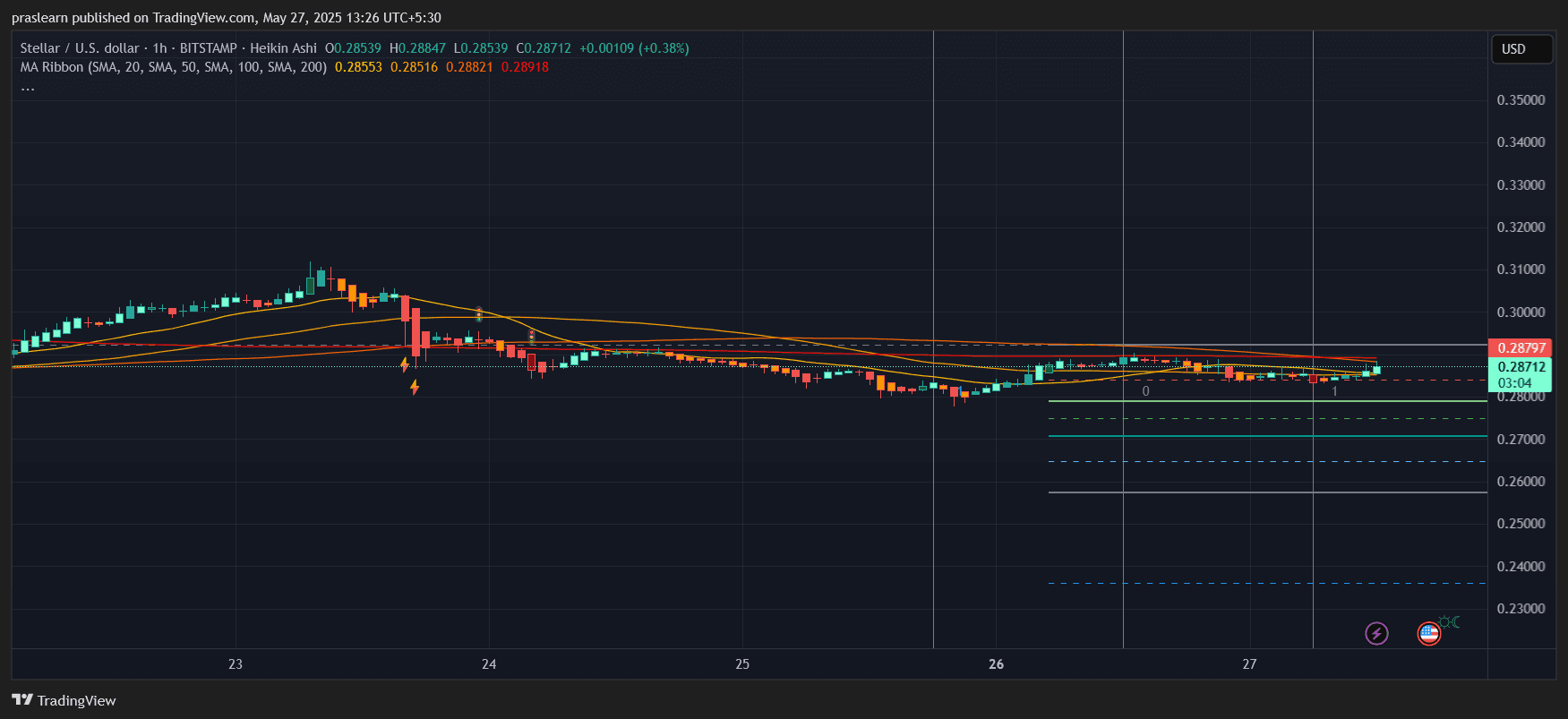Click date label 24 on the time axis
1568x719 pixels.
coord(489,664)
